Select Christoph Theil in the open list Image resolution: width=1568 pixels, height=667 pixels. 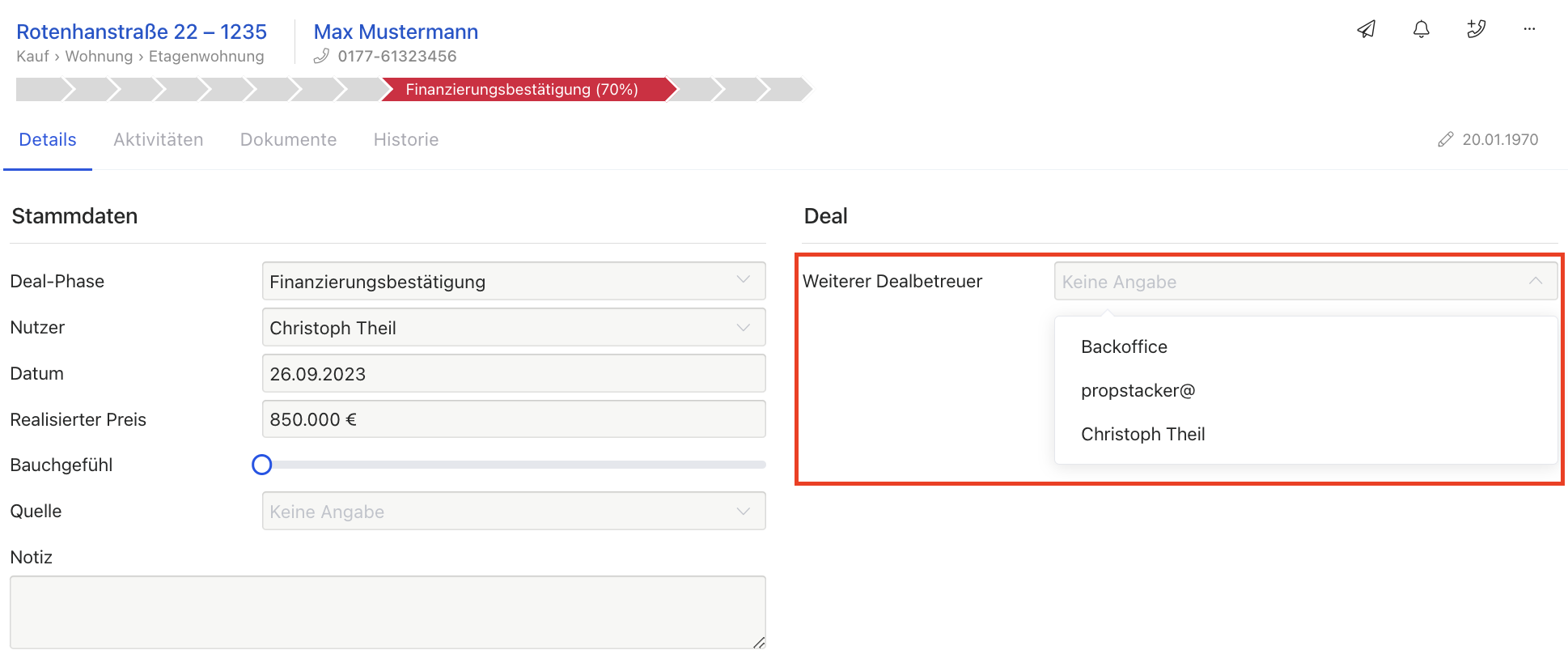(x=1142, y=435)
